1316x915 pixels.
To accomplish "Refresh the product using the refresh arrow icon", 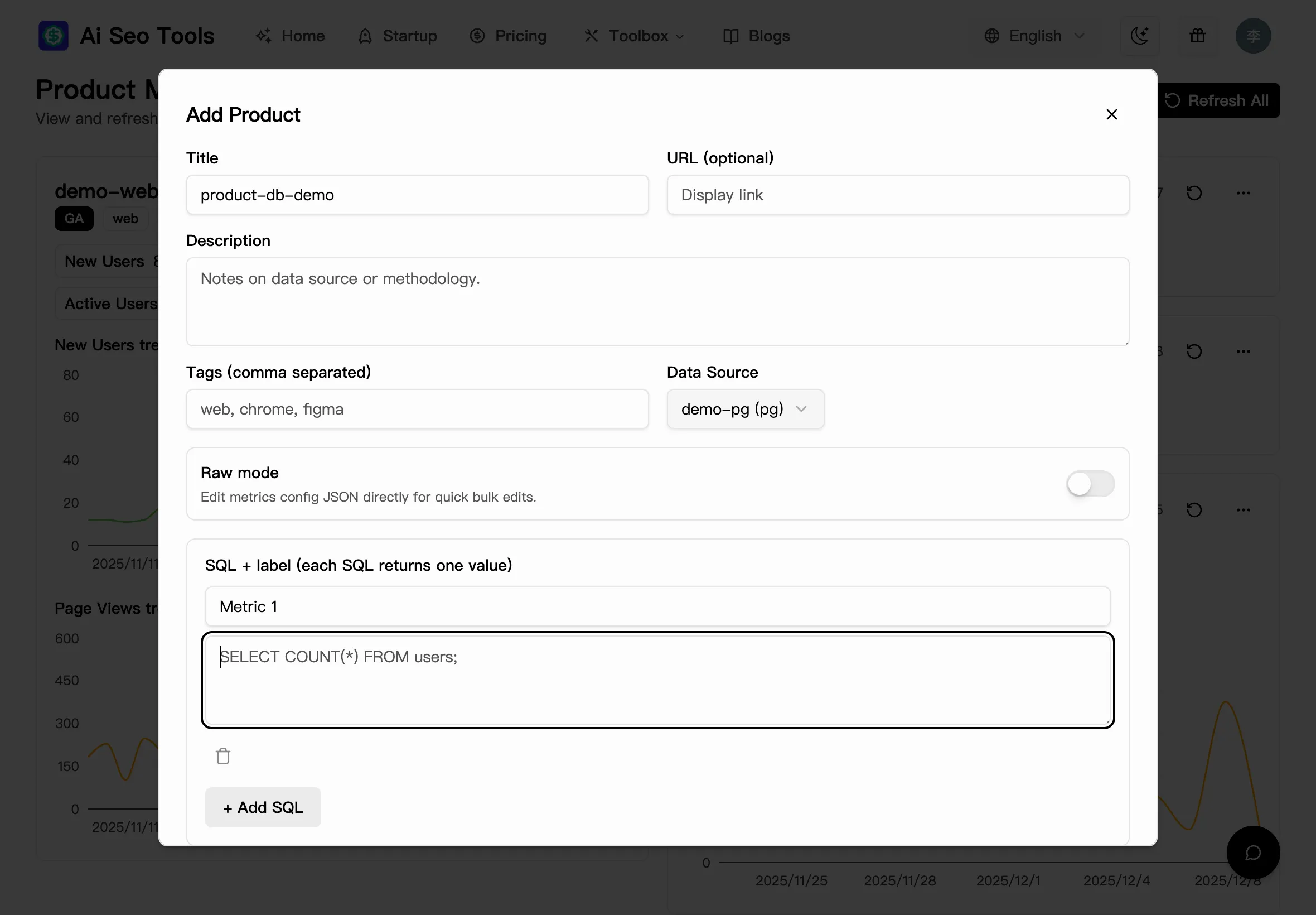I will click(x=1194, y=193).
